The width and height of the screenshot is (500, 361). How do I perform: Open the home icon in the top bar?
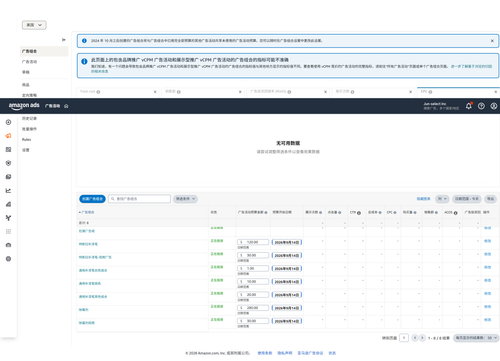(66, 106)
